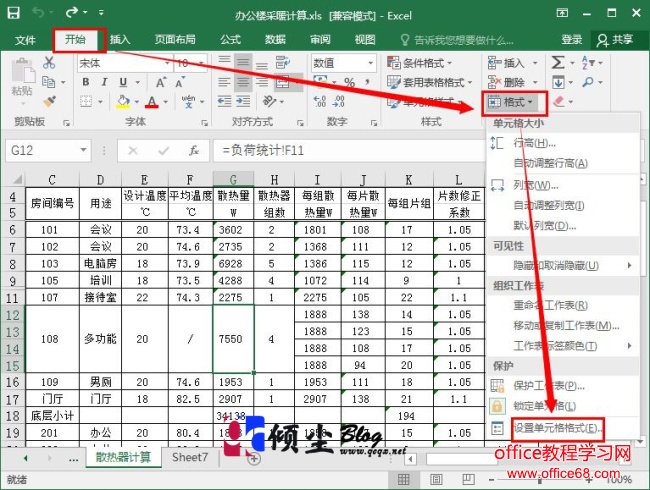Toggle center horizontal alignment
Viewport: 650px width, 490px height.
coord(243,82)
